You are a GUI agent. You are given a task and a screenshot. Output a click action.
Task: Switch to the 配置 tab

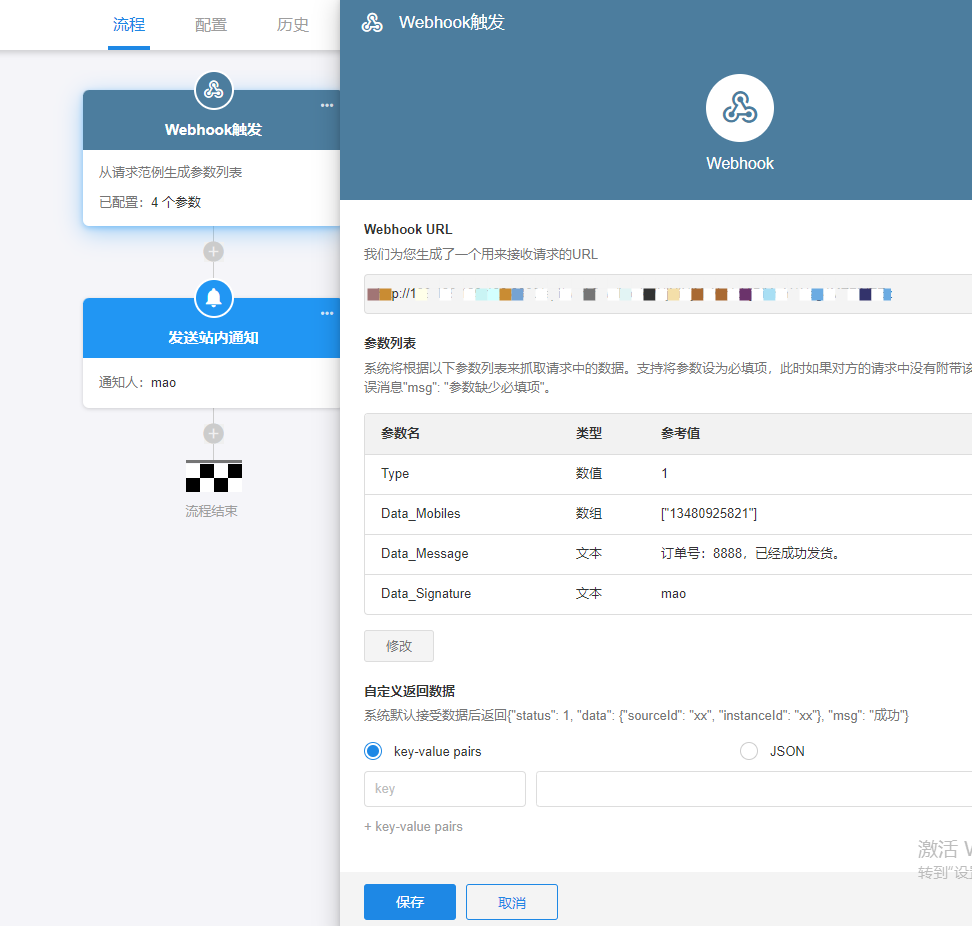[x=211, y=25]
